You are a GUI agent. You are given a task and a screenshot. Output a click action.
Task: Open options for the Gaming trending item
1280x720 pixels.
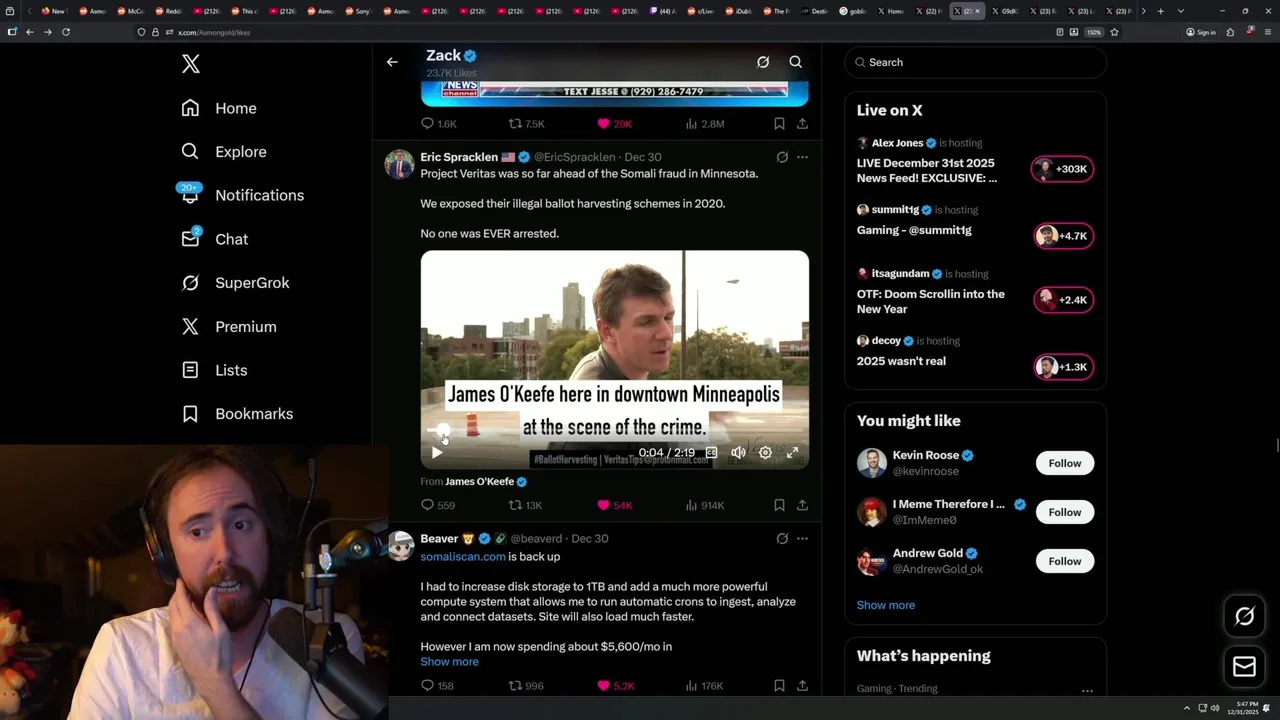(1087, 690)
